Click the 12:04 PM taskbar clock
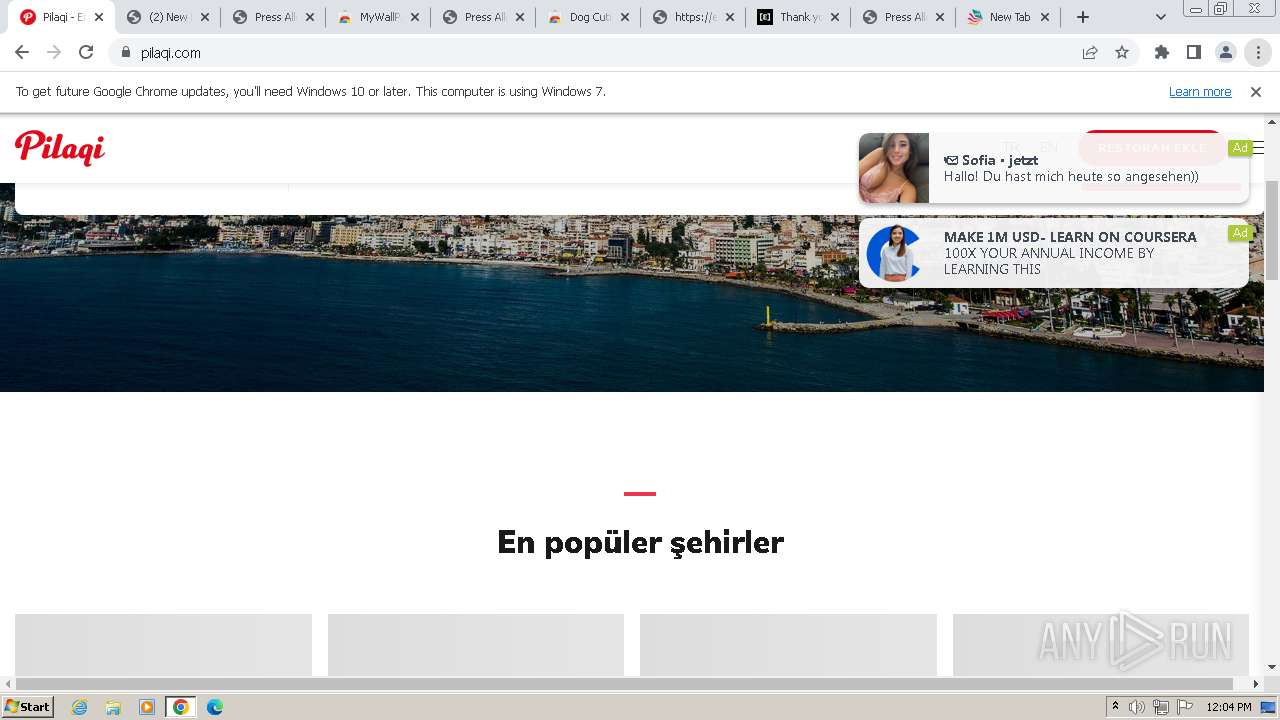The image size is (1280, 720). click(x=1229, y=707)
